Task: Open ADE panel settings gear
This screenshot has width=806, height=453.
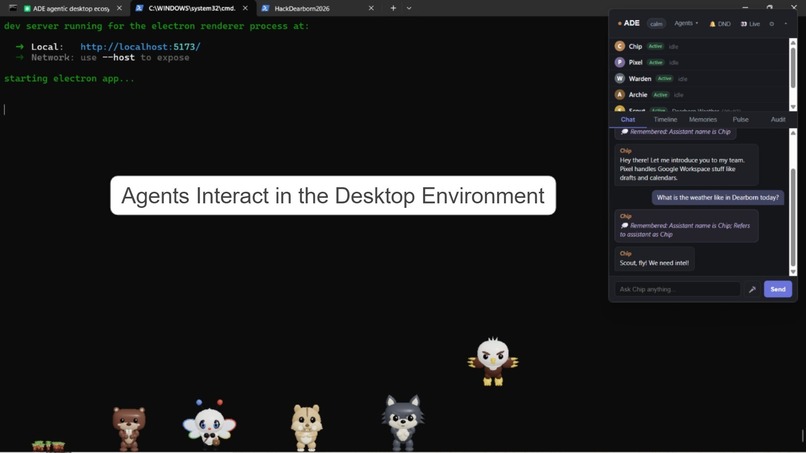Action: [772, 24]
